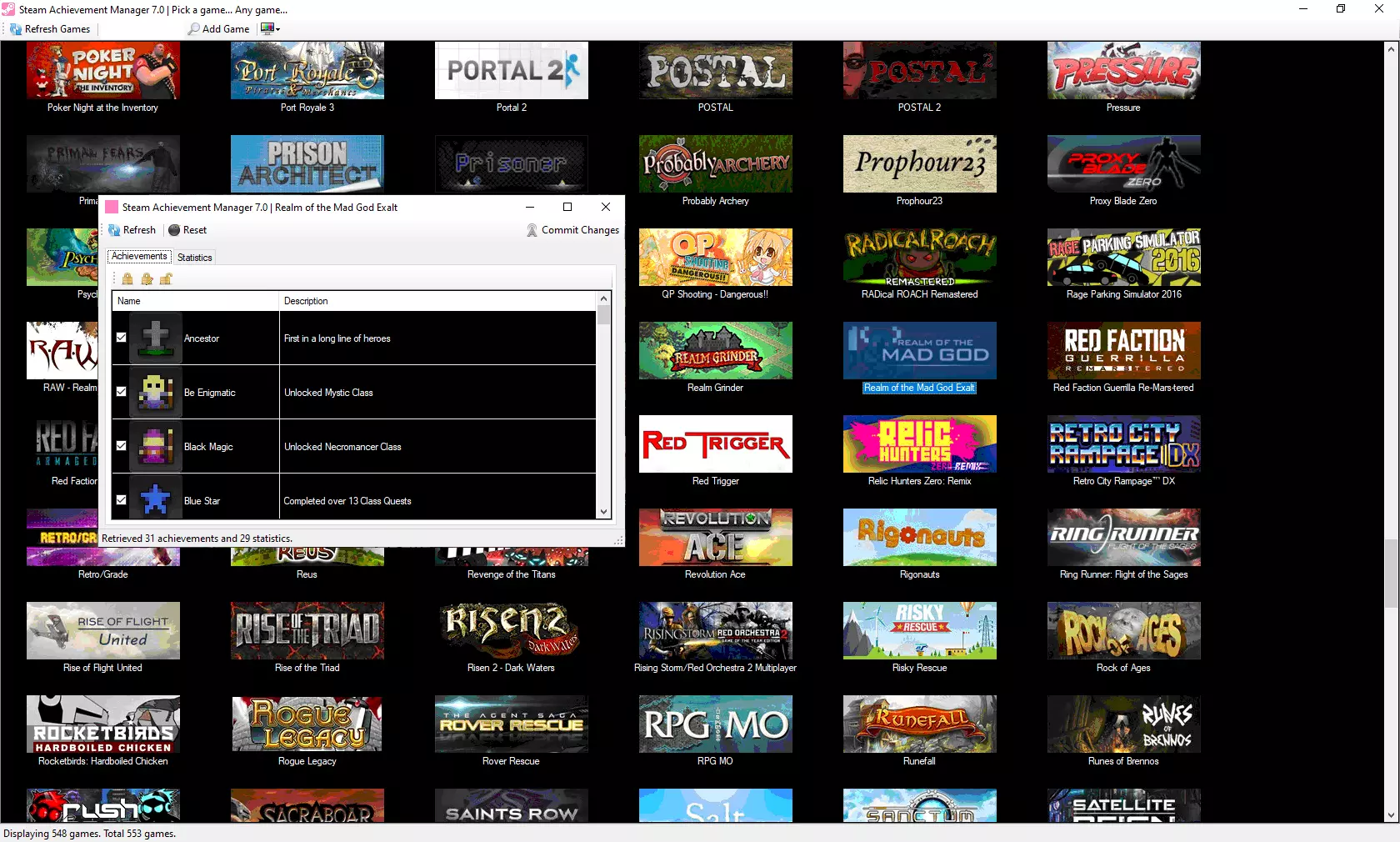Click the 'Rover Rescue' game label
Viewport: 1400px width, 842px height.
click(x=511, y=761)
